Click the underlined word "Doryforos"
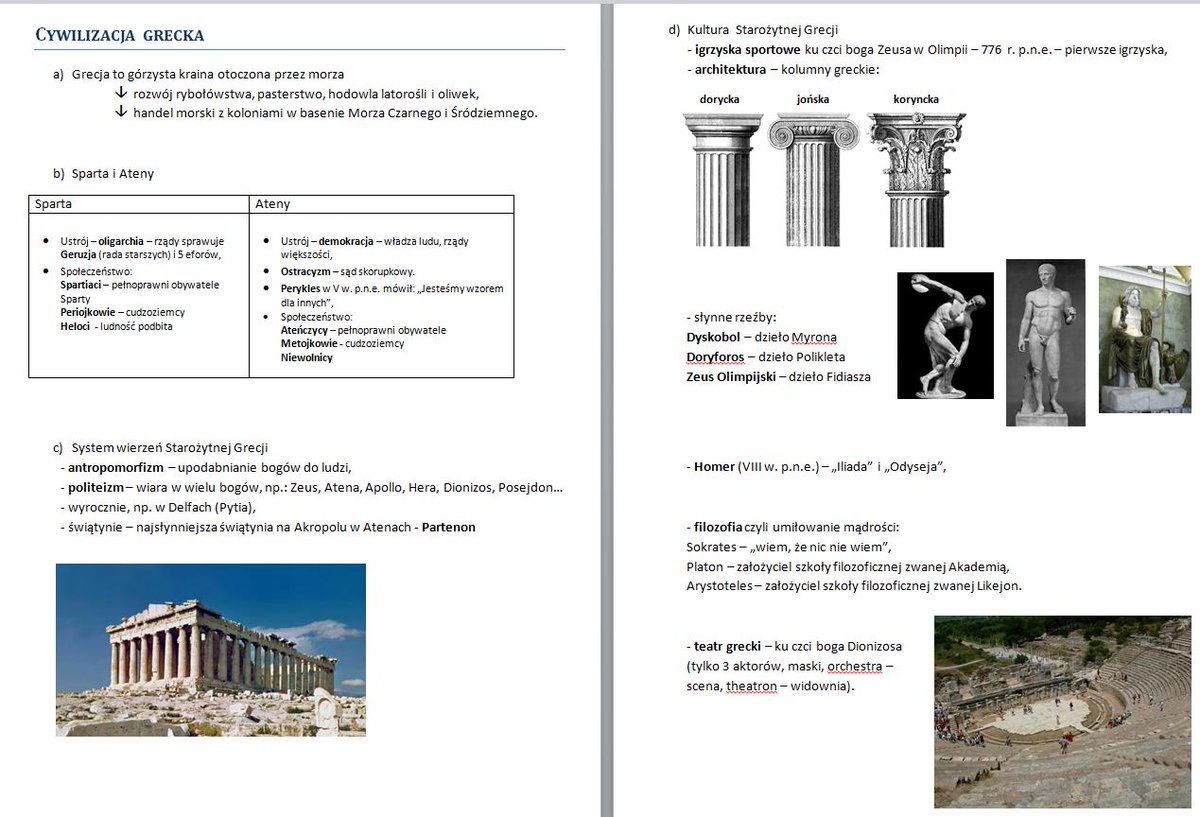 click(x=714, y=357)
